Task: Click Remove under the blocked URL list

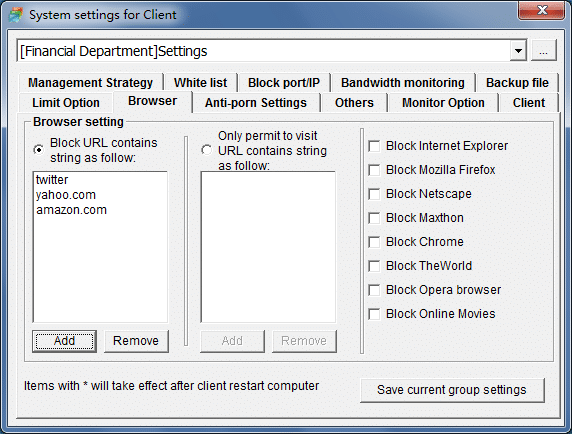Action: pyautogui.click(x=136, y=341)
